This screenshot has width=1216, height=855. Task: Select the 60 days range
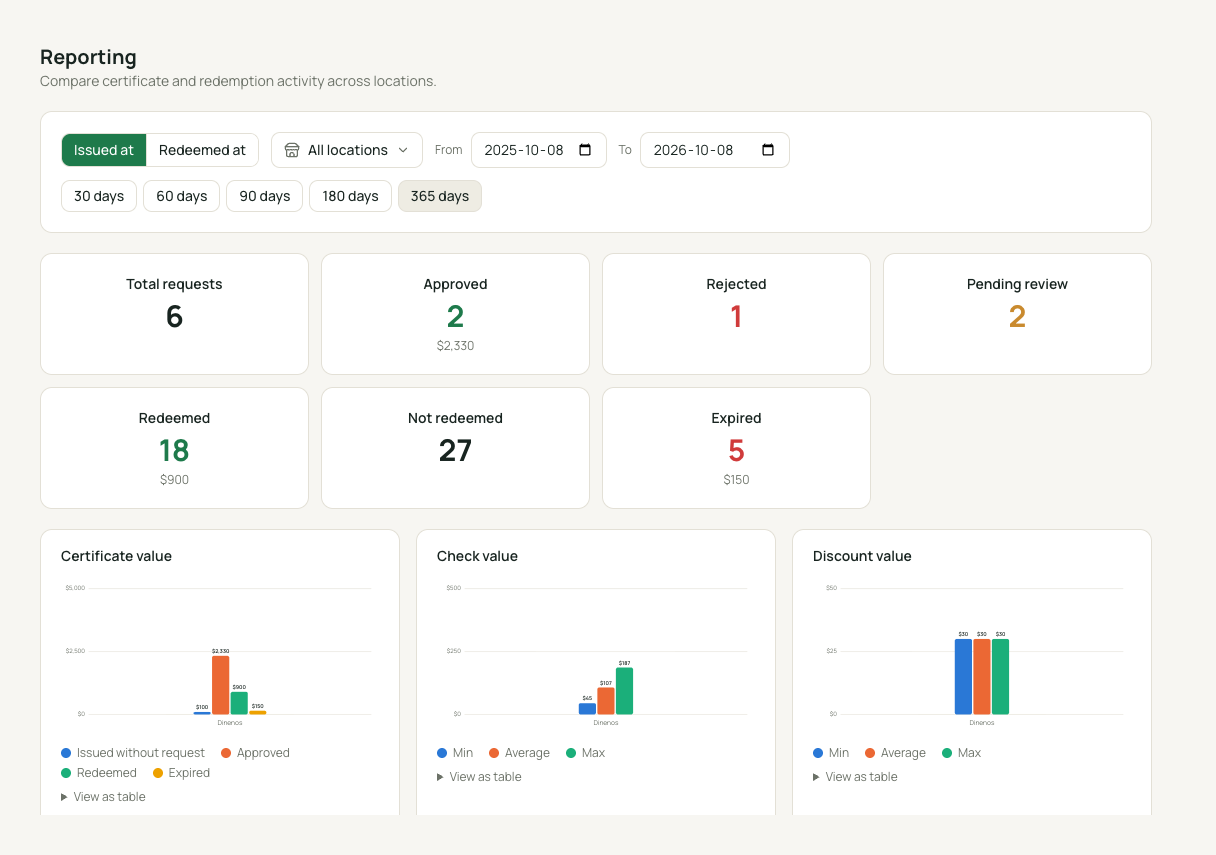click(x=181, y=196)
